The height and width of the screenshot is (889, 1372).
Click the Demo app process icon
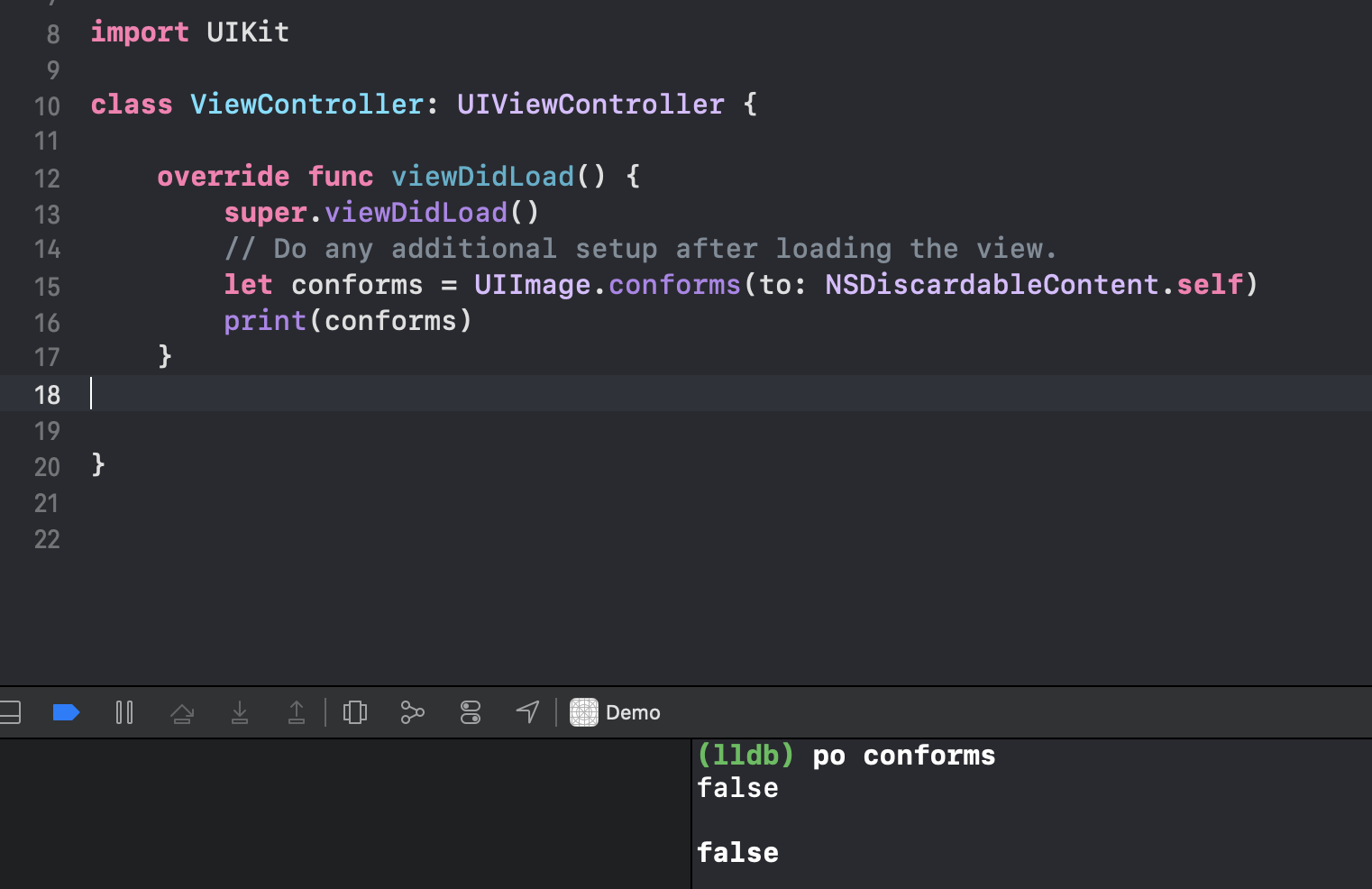coord(584,712)
